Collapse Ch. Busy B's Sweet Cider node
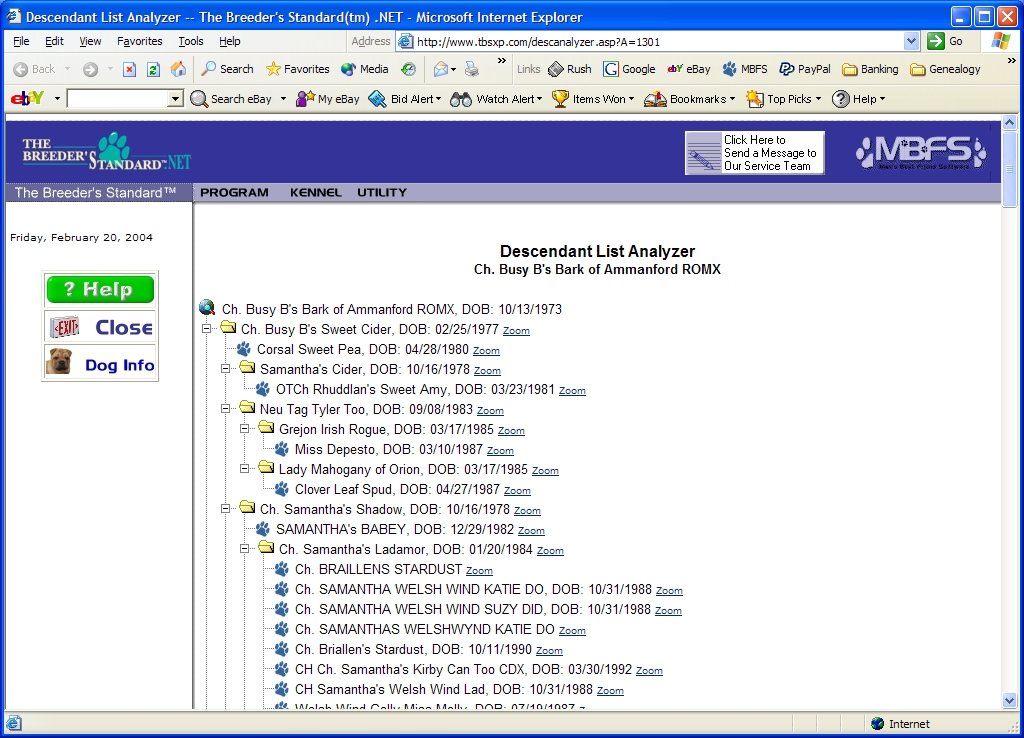Image resolution: width=1024 pixels, height=738 pixels. (207, 328)
